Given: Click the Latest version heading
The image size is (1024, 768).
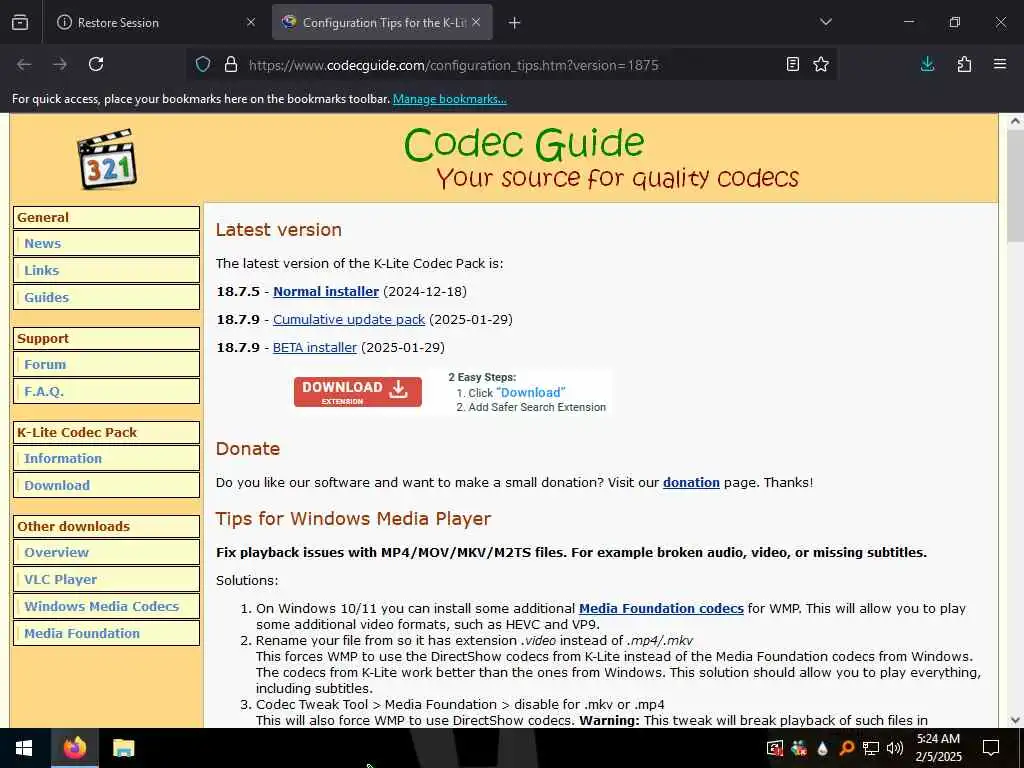Looking at the screenshot, I should [x=279, y=230].
